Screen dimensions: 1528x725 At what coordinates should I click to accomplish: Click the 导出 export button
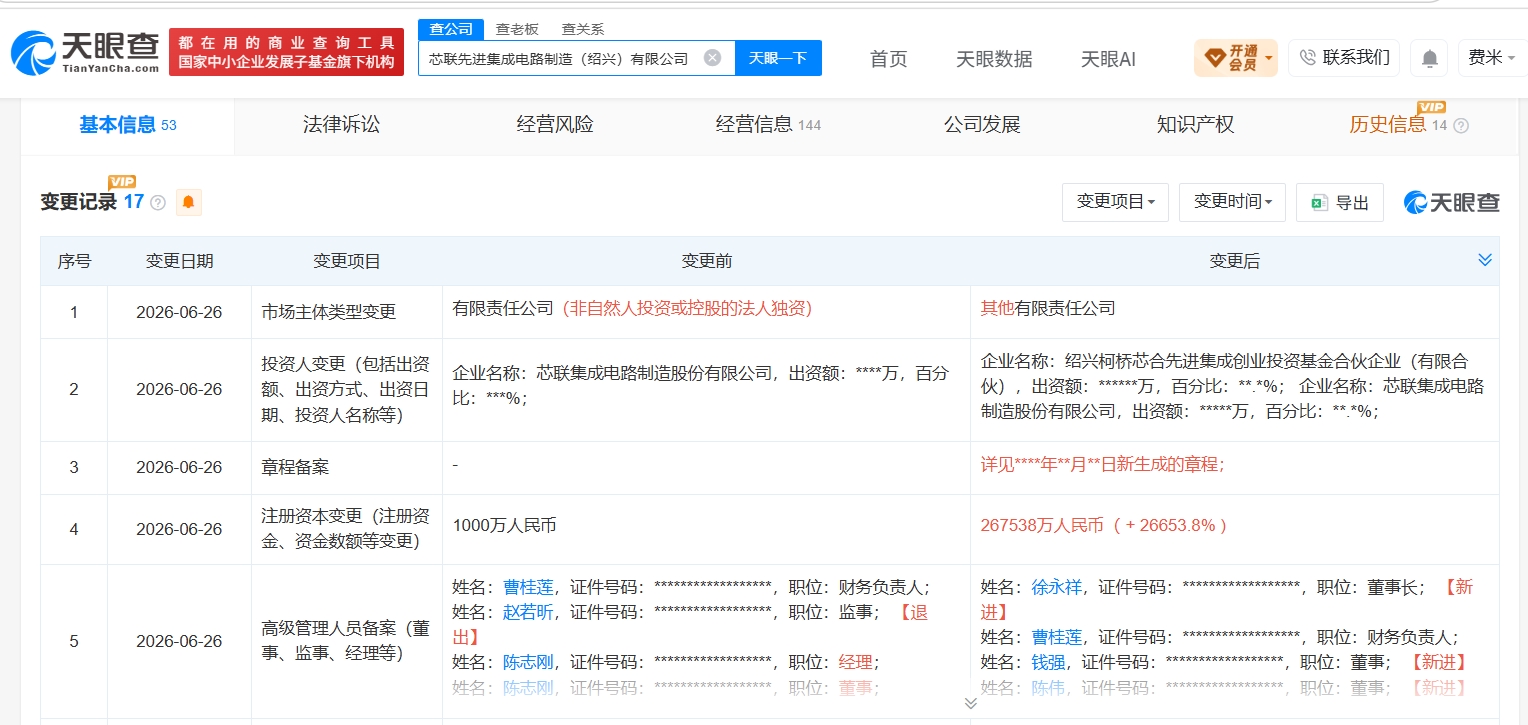tap(1340, 202)
